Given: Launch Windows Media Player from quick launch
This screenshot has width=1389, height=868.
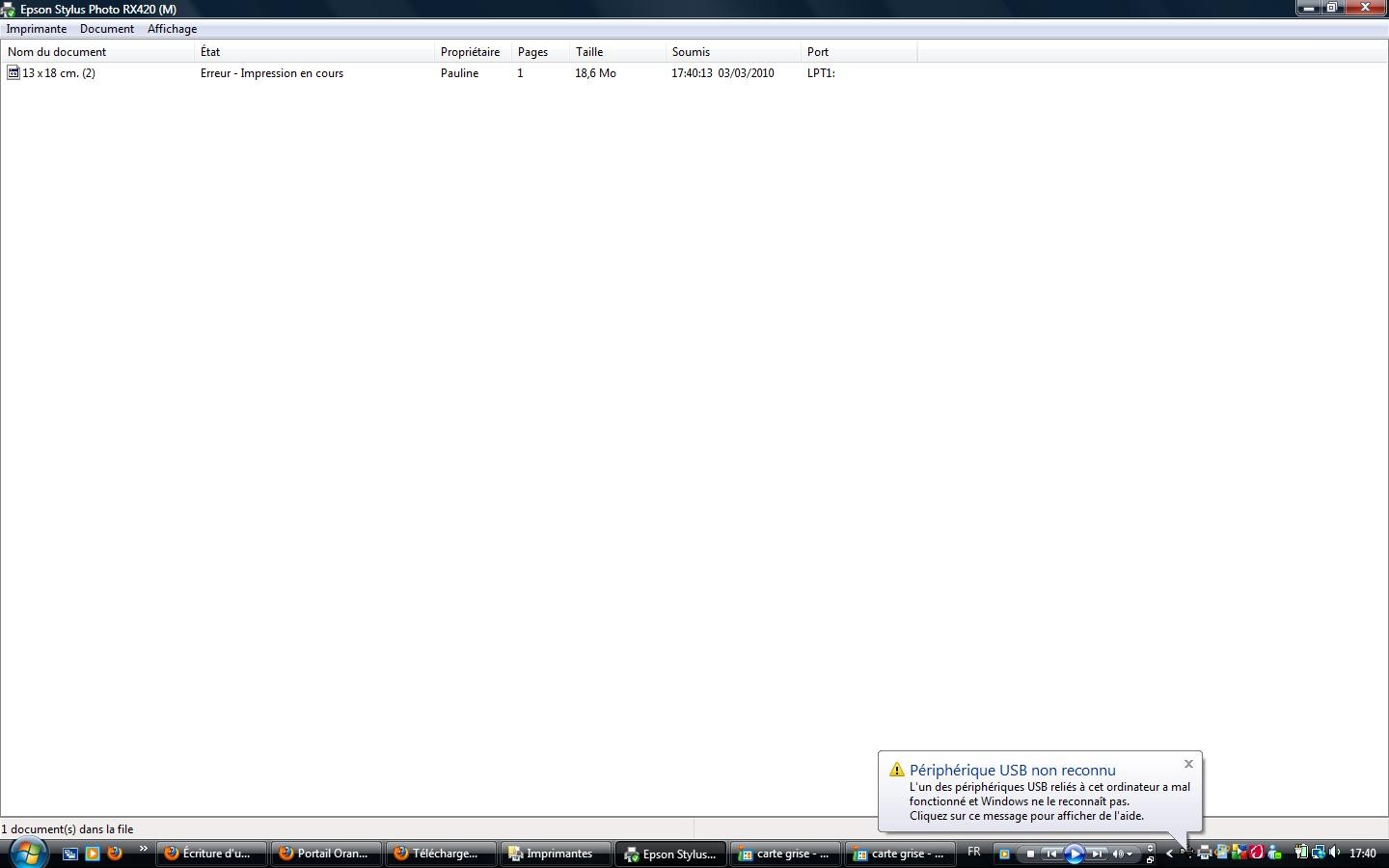Looking at the screenshot, I should 93,854.
